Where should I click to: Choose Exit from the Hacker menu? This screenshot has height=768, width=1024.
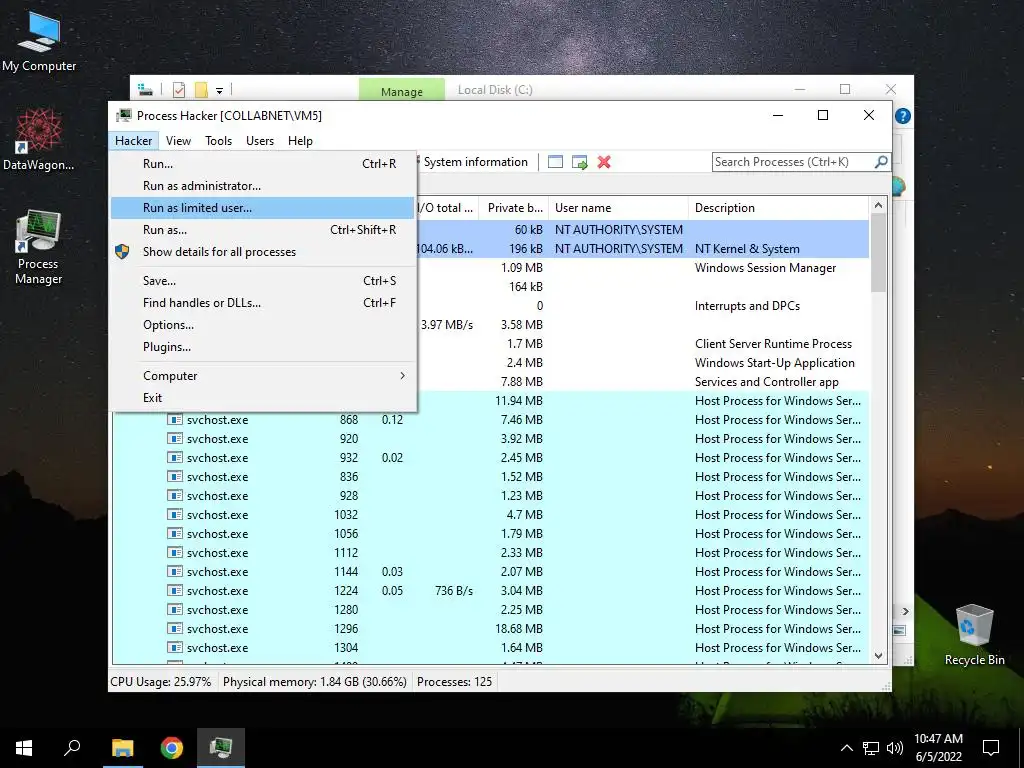263,398
